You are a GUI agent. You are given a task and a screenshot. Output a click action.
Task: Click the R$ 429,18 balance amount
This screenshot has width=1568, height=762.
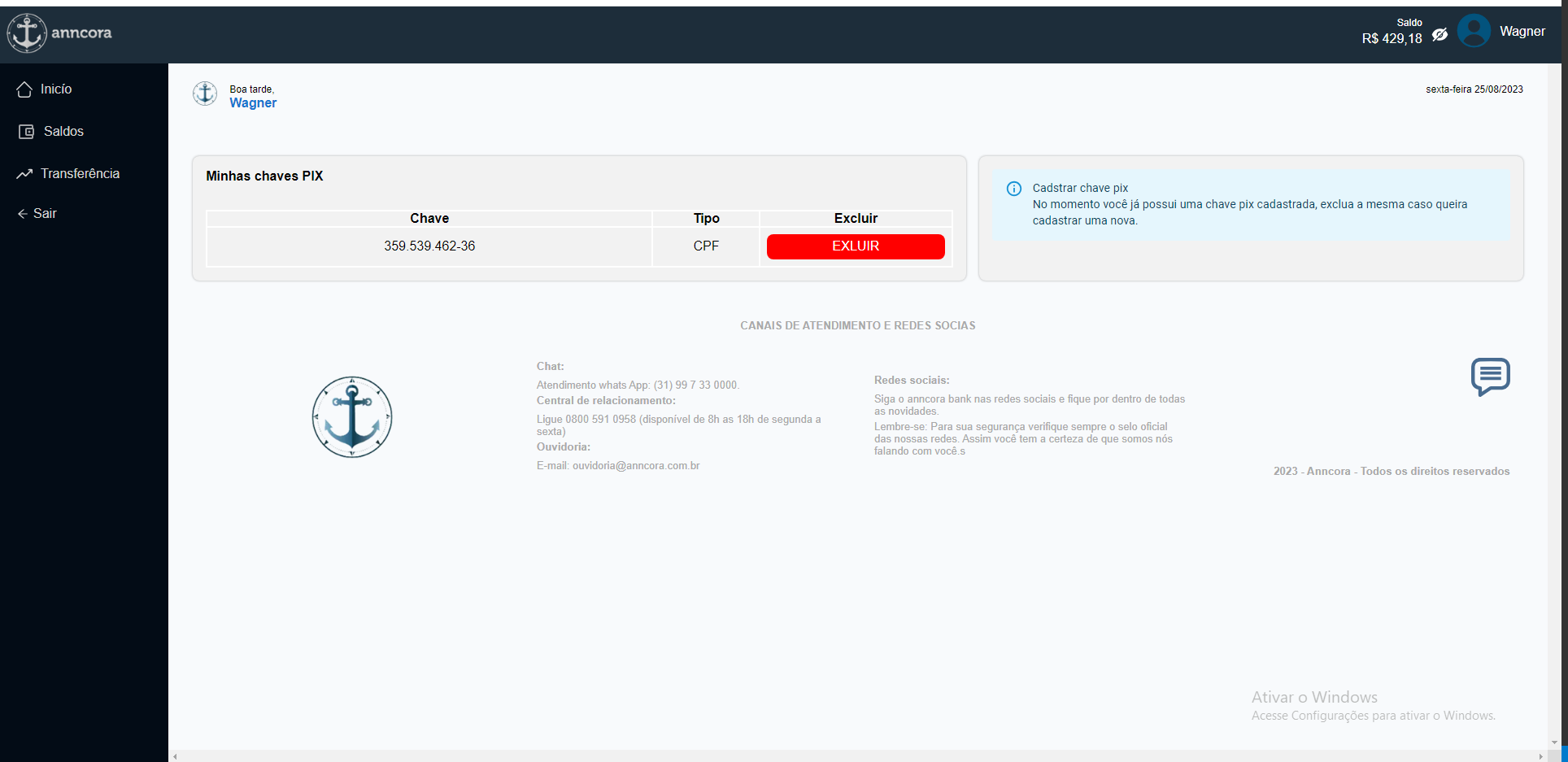tap(1392, 39)
